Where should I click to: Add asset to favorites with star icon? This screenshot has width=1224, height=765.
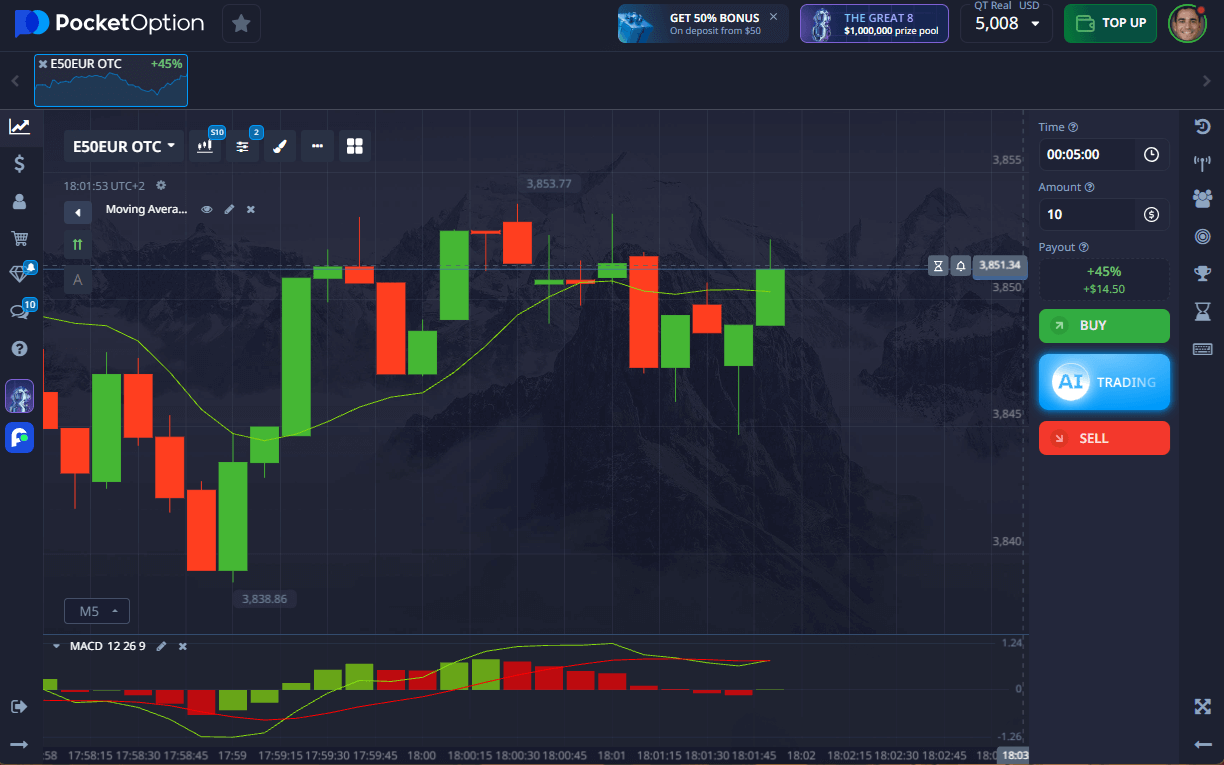241,23
